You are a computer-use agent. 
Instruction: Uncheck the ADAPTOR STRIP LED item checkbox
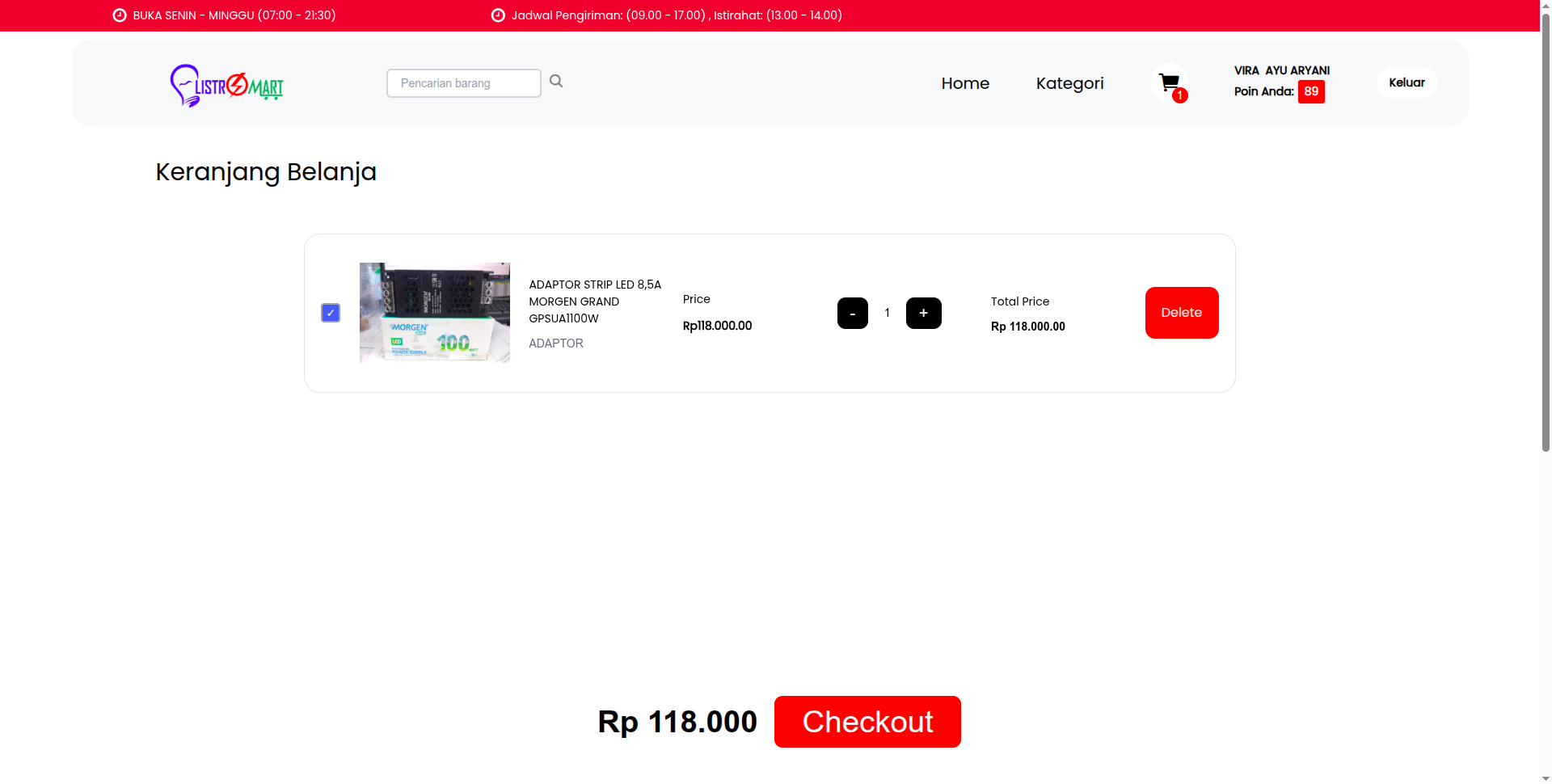(x=331, y=313)
